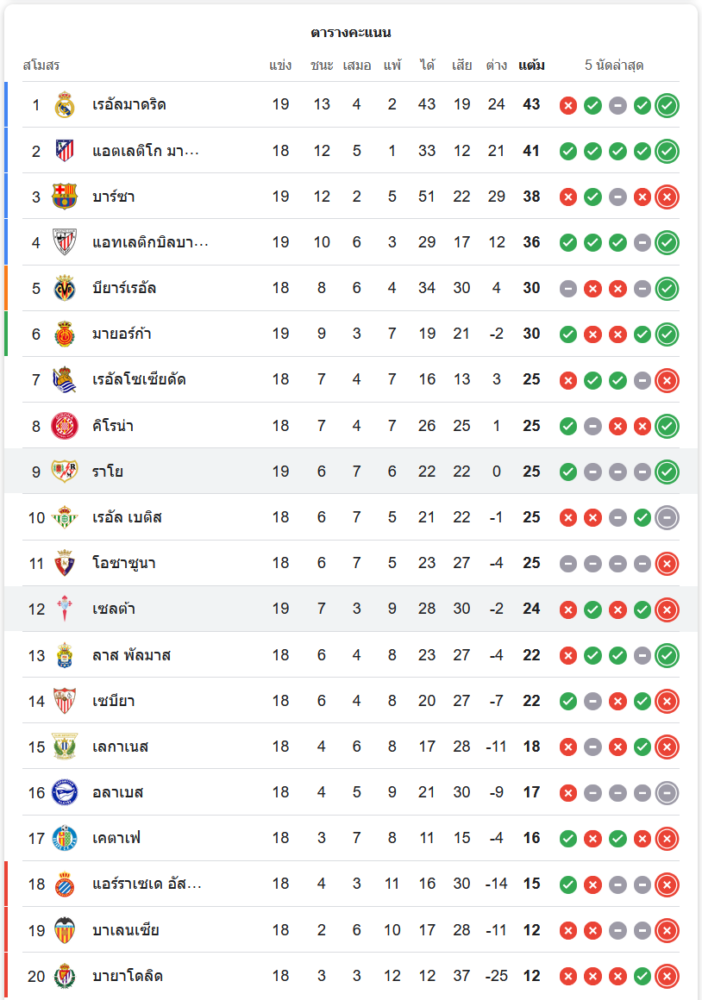Click the 5 นัดล่าสุด column header
Image resolution: width=702 pixels, height=1000 pixels.
(614, 66)
